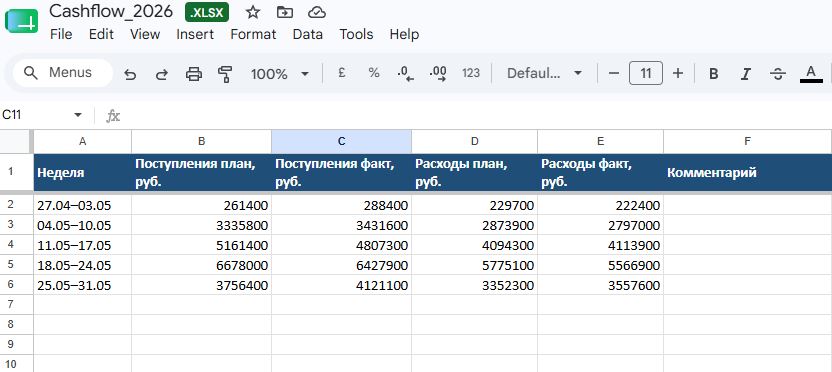
Task: Select cell with value 6678000
Action: (202, 265)
